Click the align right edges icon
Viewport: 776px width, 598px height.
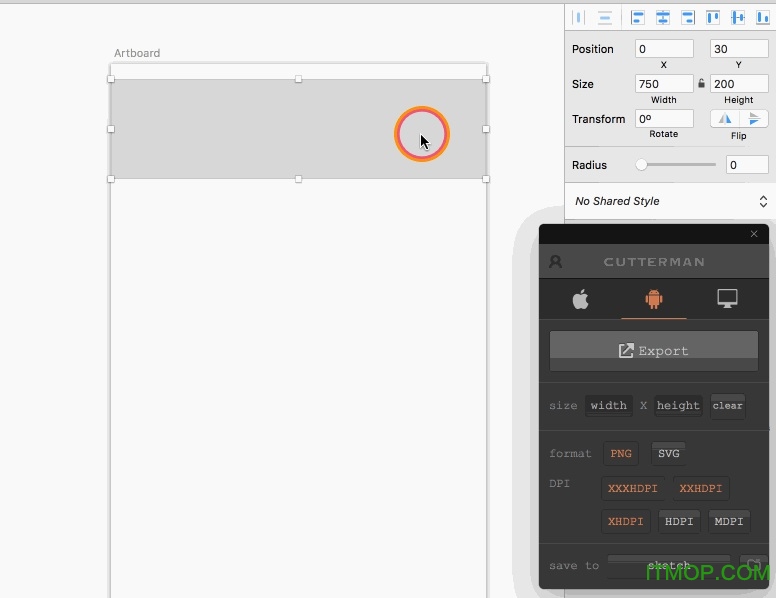click(688, 17)
